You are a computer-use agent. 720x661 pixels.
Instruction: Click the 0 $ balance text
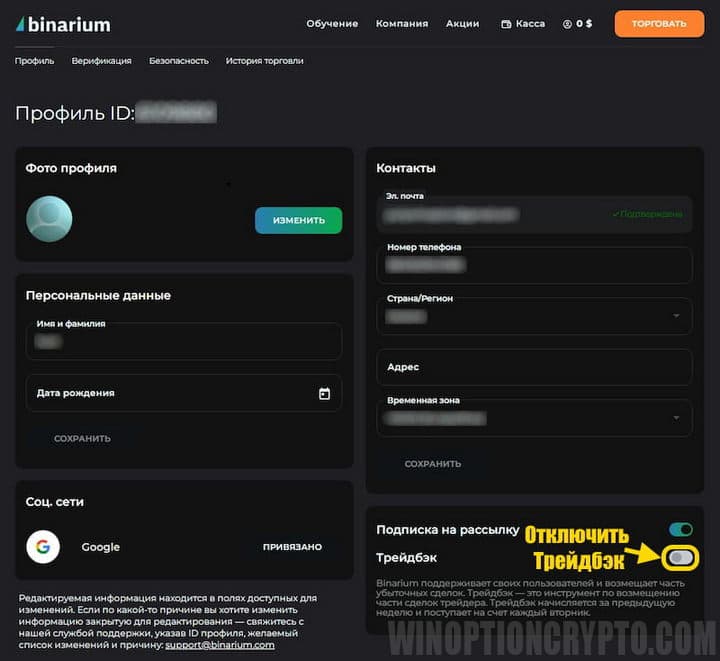pos(584,23)
